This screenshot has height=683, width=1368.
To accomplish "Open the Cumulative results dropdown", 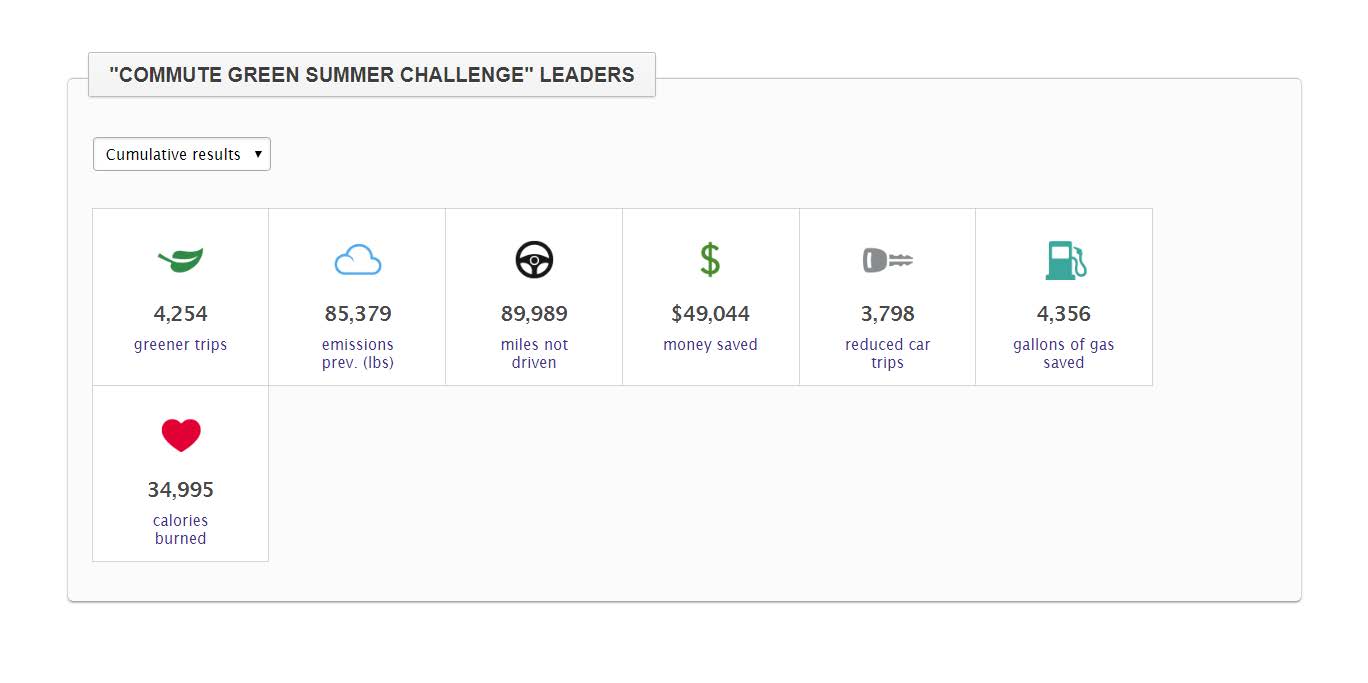I will click(x=182, y=154).
